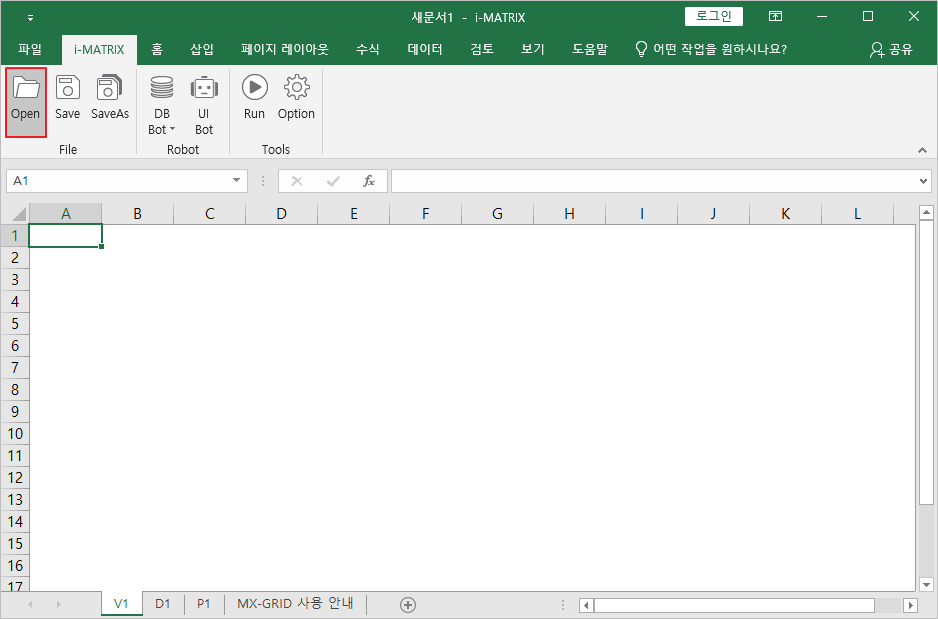The width and height of the screenshot is (938, 619).
Task: Open the Option gear settings
Action: pos(296,97)
